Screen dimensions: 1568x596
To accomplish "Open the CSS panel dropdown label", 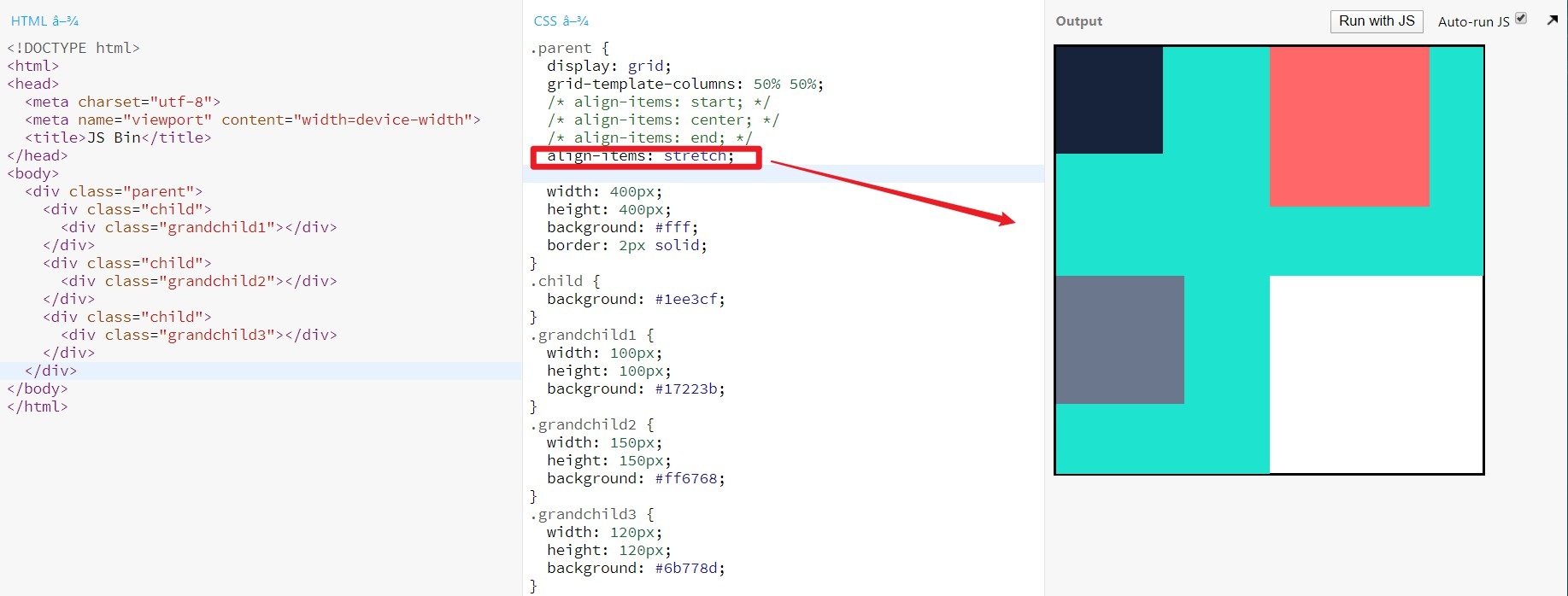I will [x=561, y=21].
